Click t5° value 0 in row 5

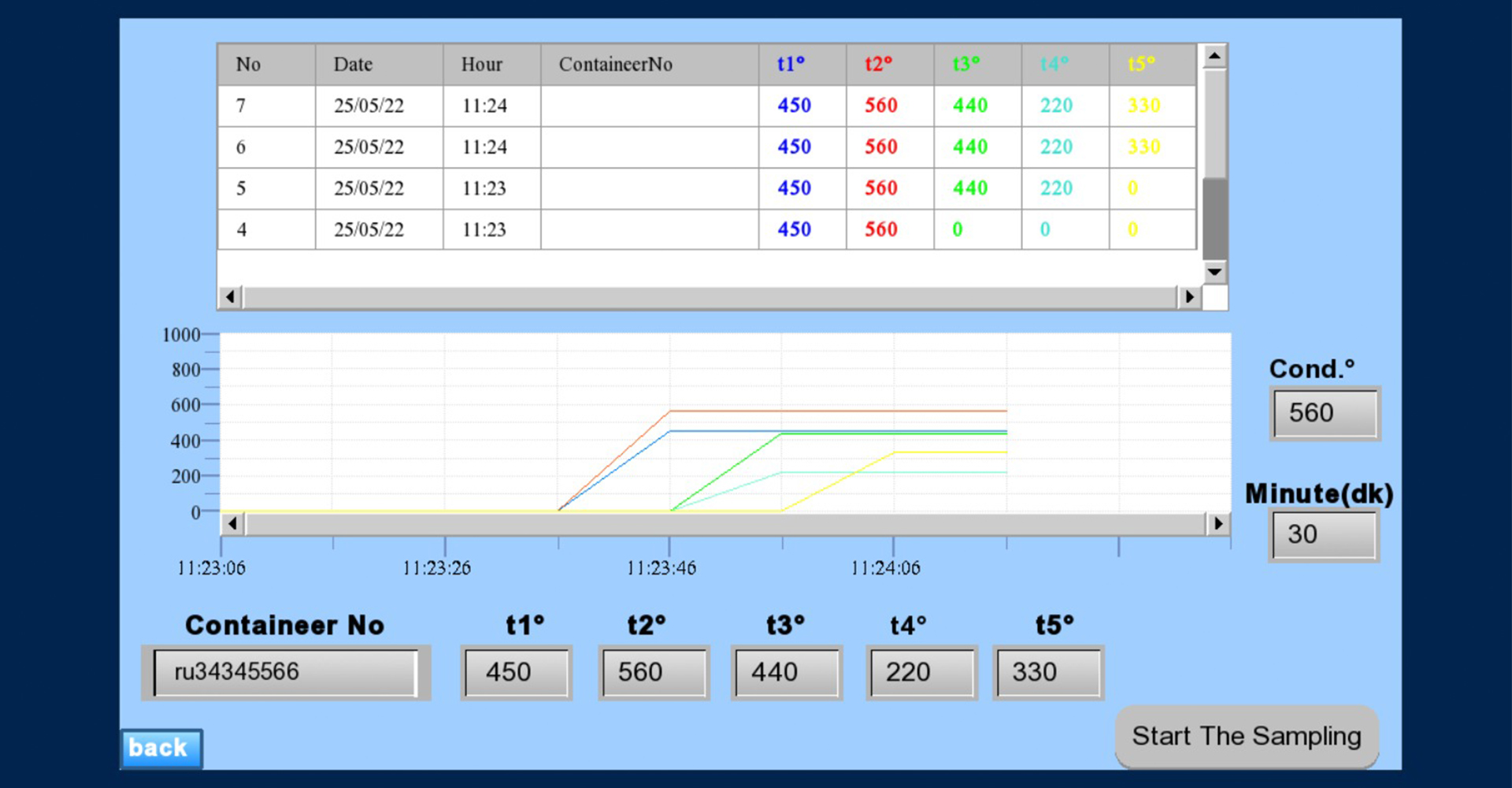[1153, 188]
